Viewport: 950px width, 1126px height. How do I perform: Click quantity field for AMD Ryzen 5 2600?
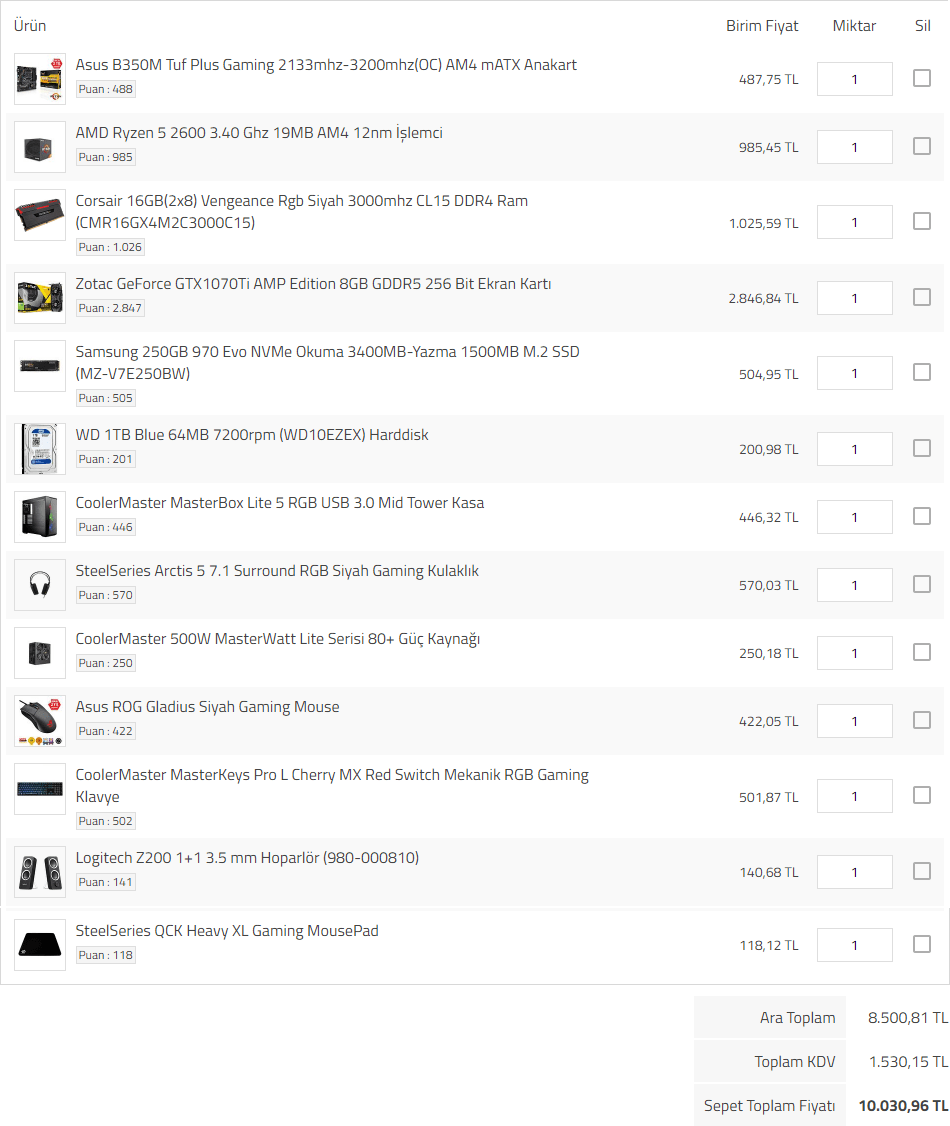tap(854, 147)
